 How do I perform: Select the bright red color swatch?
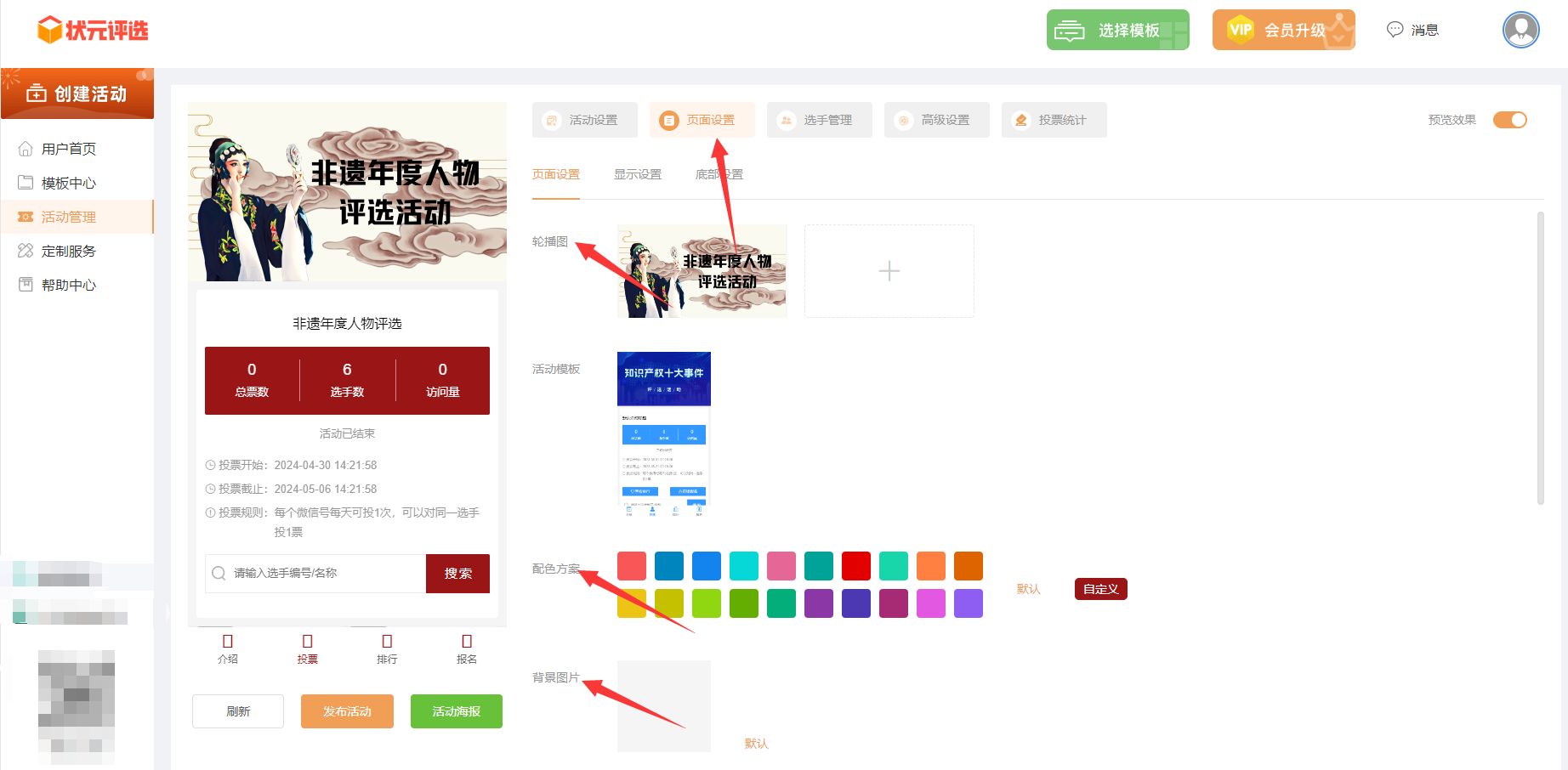coord(855,566)
